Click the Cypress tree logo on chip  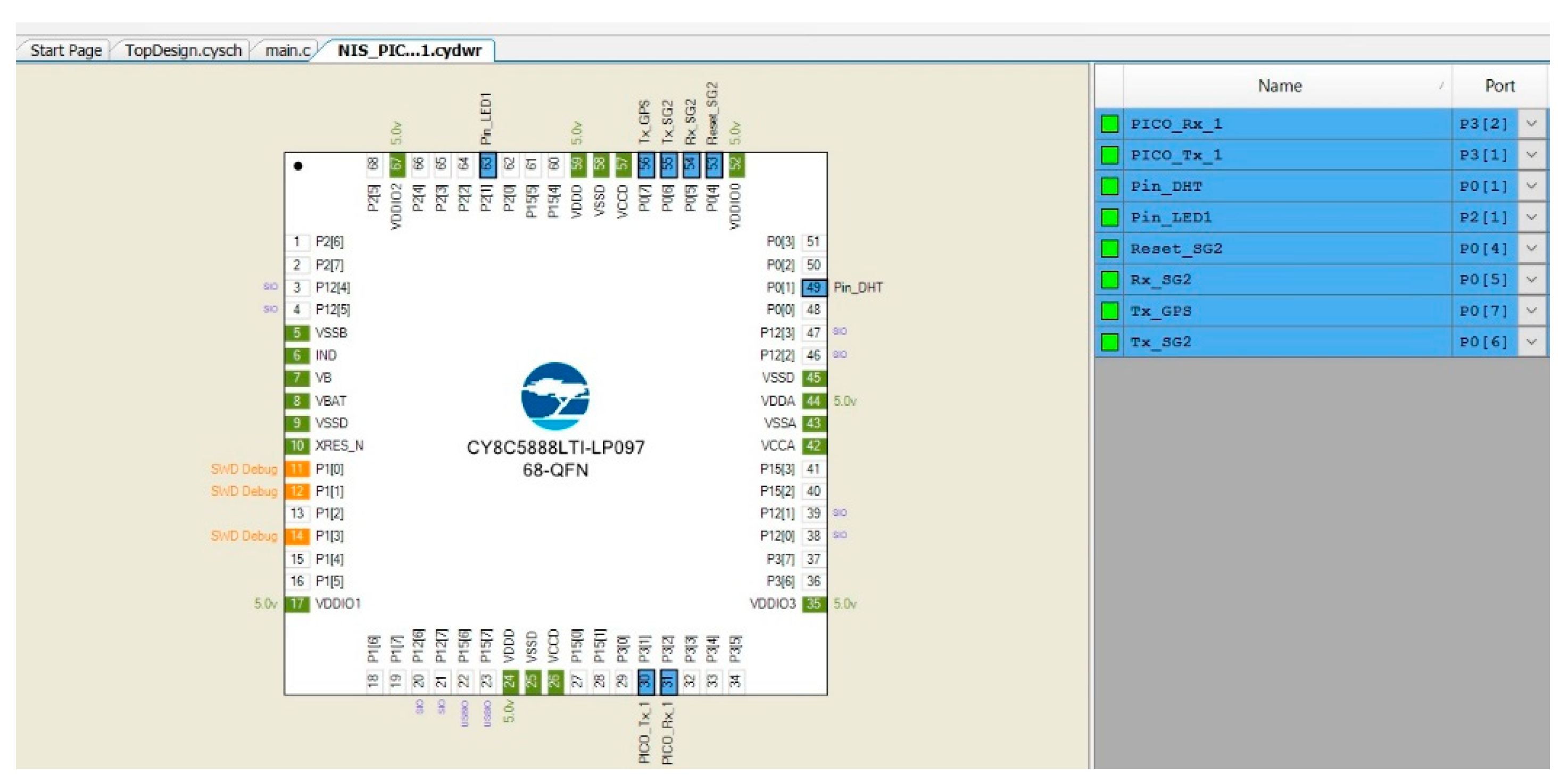(555, 396)
